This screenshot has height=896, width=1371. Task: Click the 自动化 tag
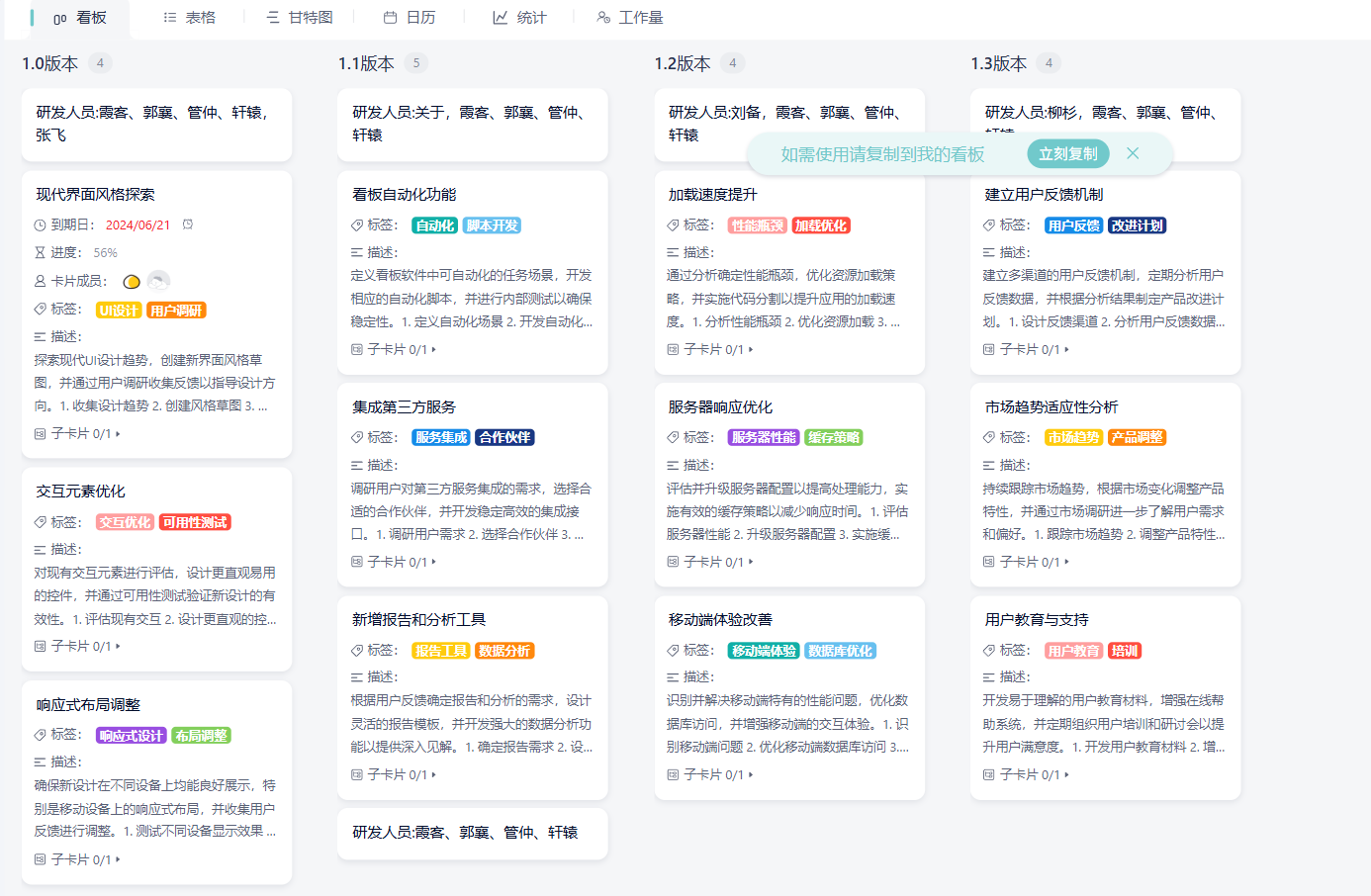pyautogui.click(x=435, y=225)
